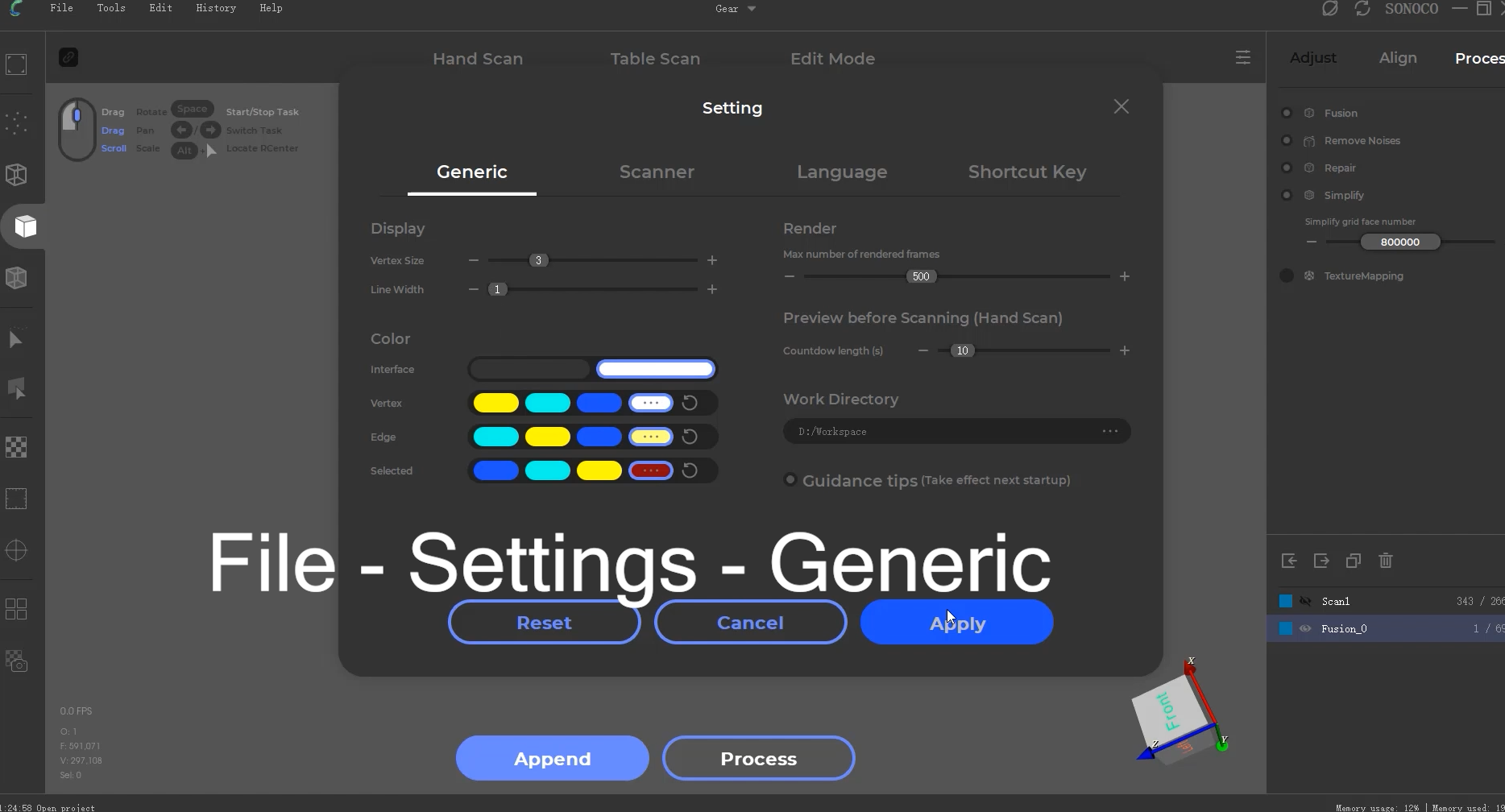Select the point cloud display tool
The height and width of the screenshot is (812, 1505).
(x=16, y=122)
